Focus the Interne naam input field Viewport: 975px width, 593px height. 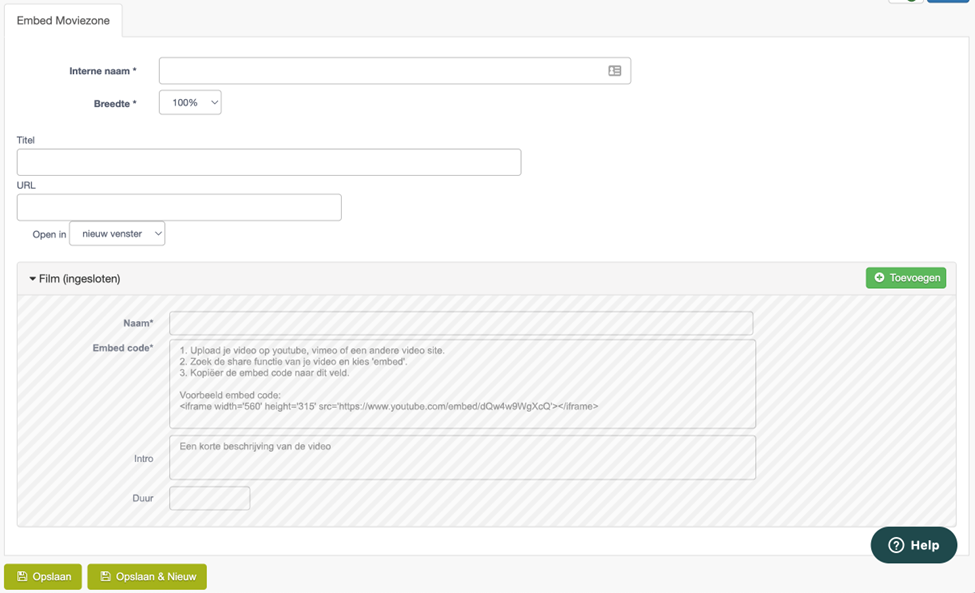coord(395,71)
